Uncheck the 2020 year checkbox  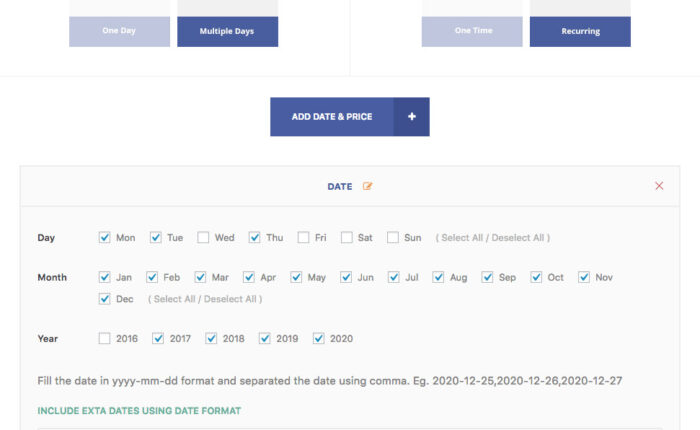(319, 339)
